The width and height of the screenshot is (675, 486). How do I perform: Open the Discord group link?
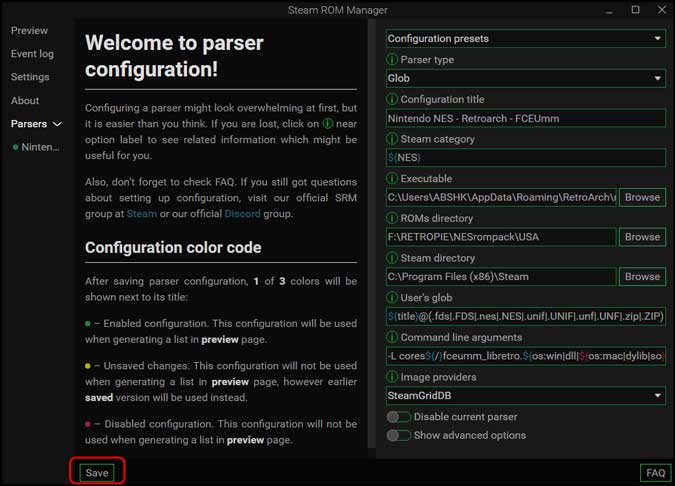(x=242, y=214)
